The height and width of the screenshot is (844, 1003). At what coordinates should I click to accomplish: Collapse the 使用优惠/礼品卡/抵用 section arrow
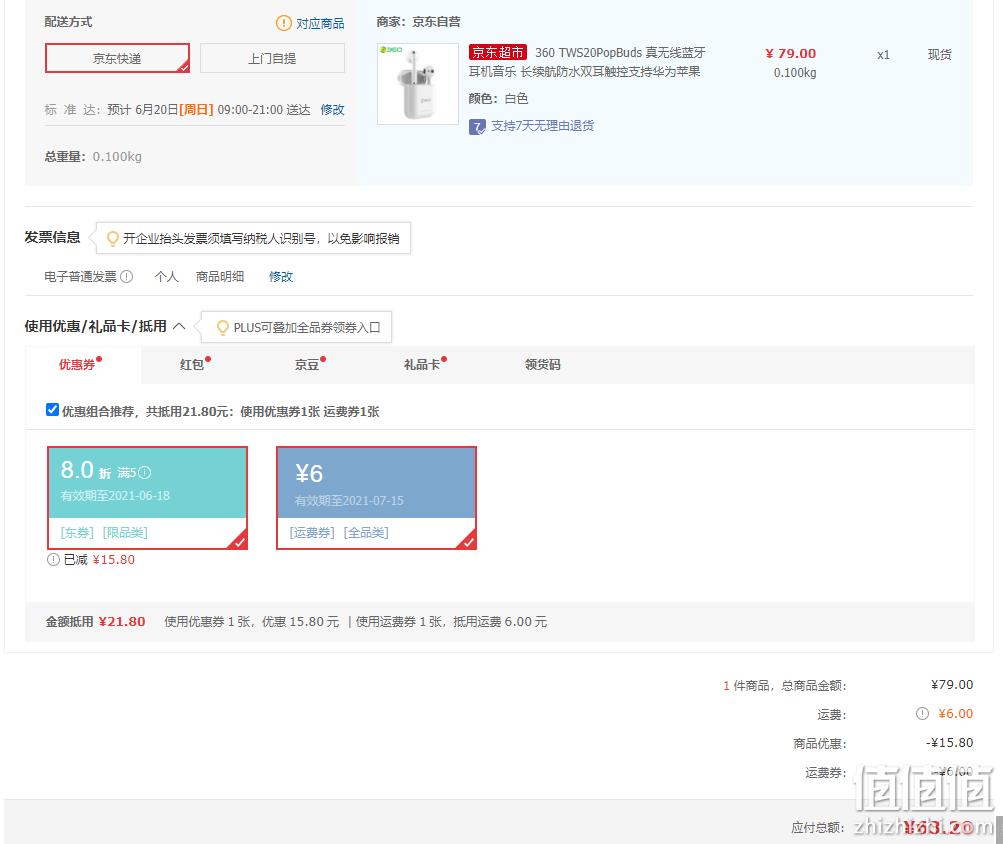click(x=180, y=326)
